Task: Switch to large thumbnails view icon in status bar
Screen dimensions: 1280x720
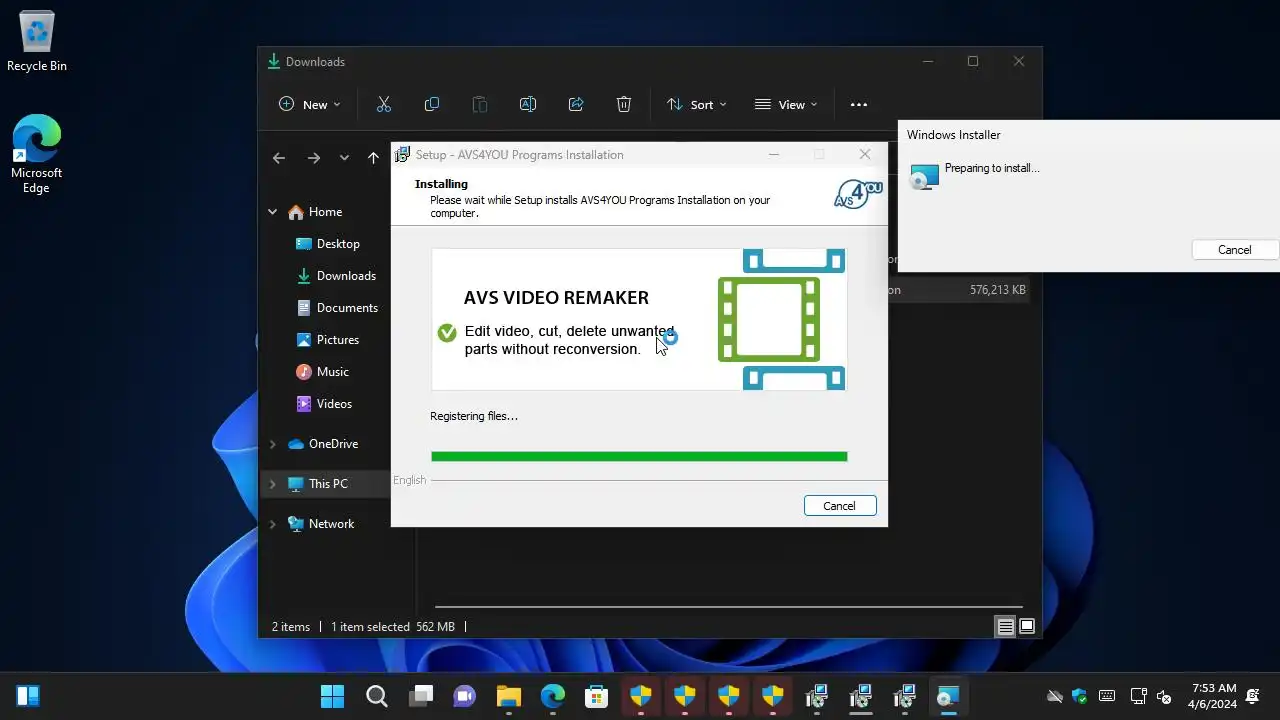Action: (1027, 627)
